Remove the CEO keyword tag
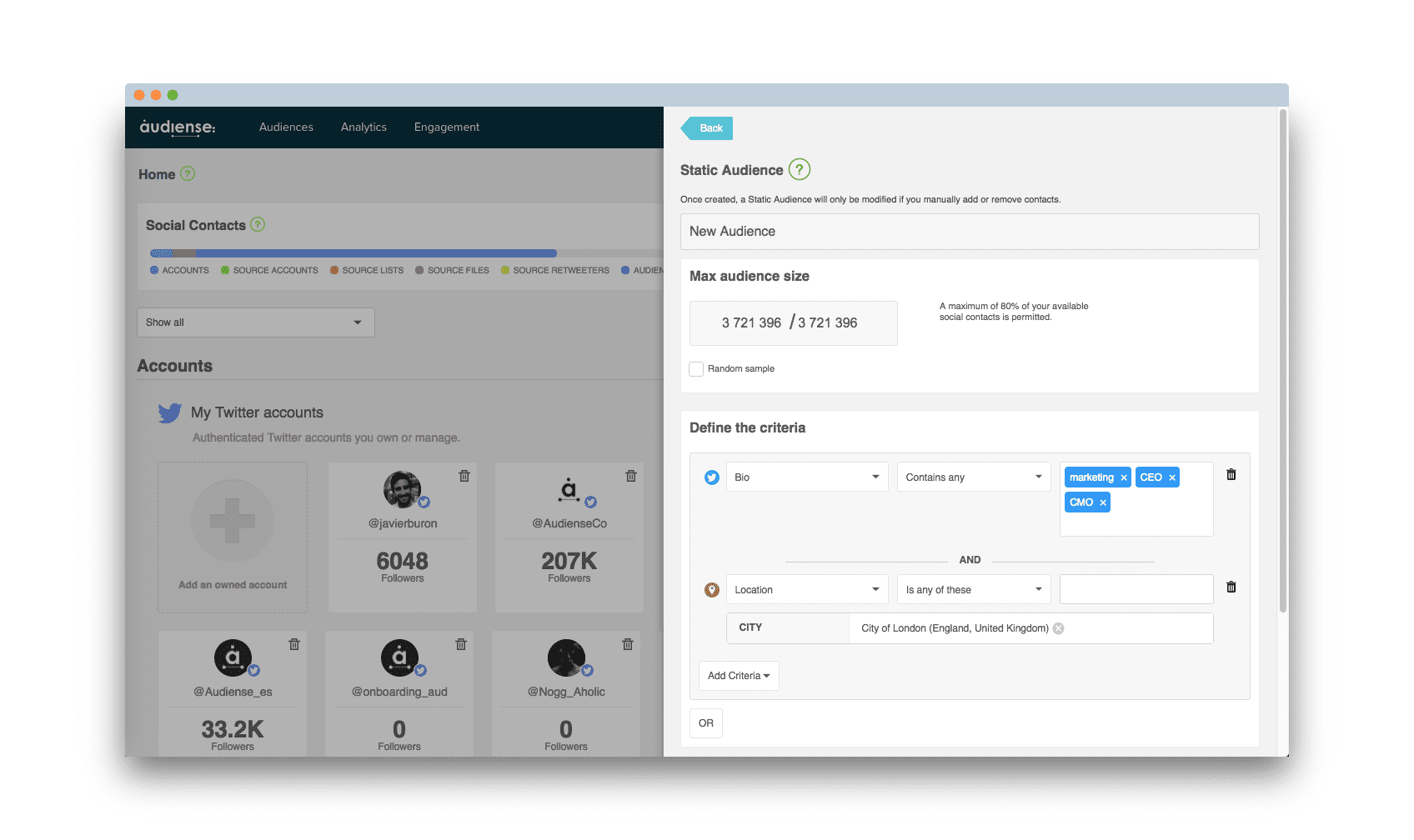The width and height of the screenshot is (1414, 840). coord(1172,477)
